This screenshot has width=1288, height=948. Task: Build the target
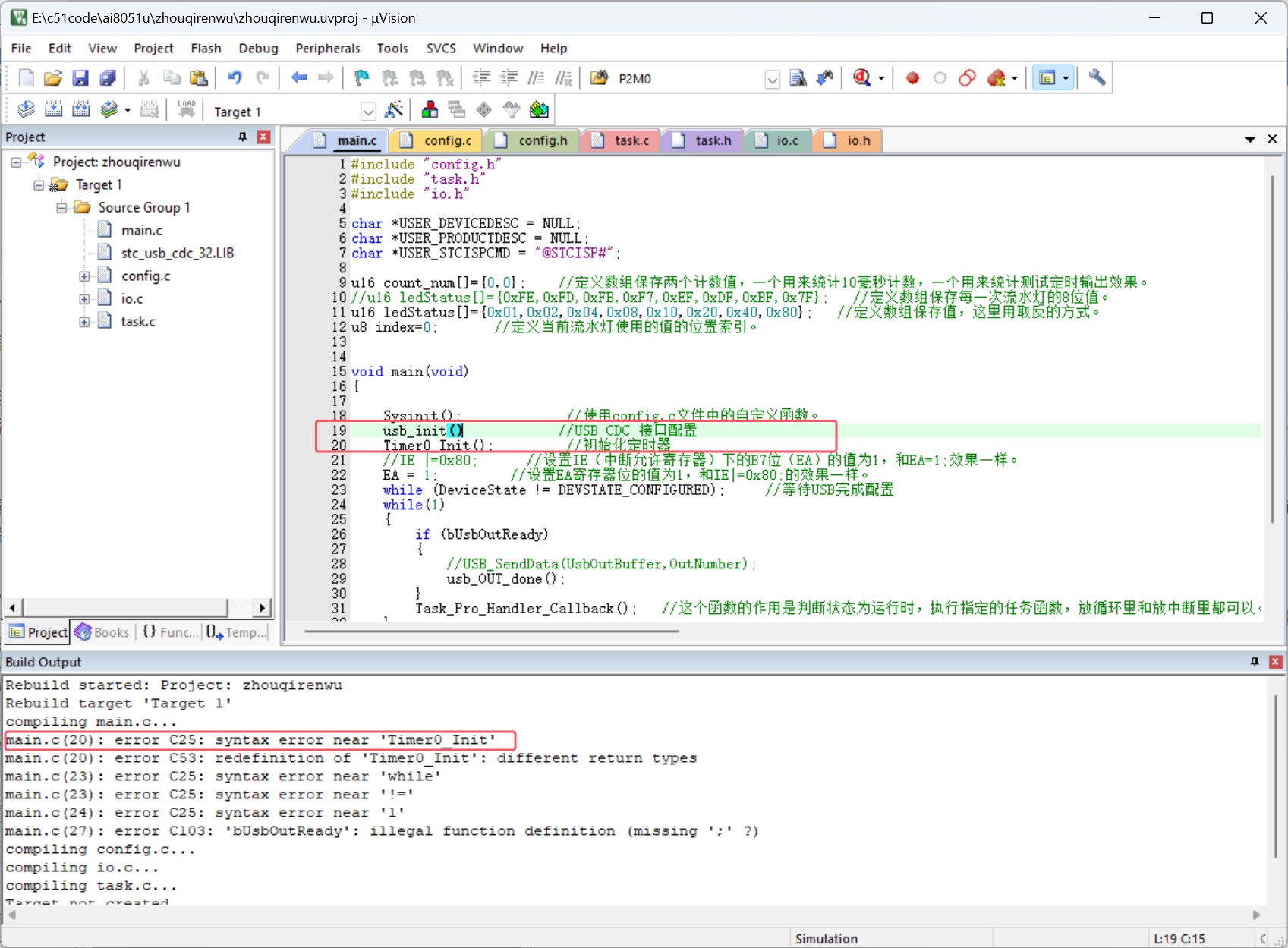pos(53,110)
